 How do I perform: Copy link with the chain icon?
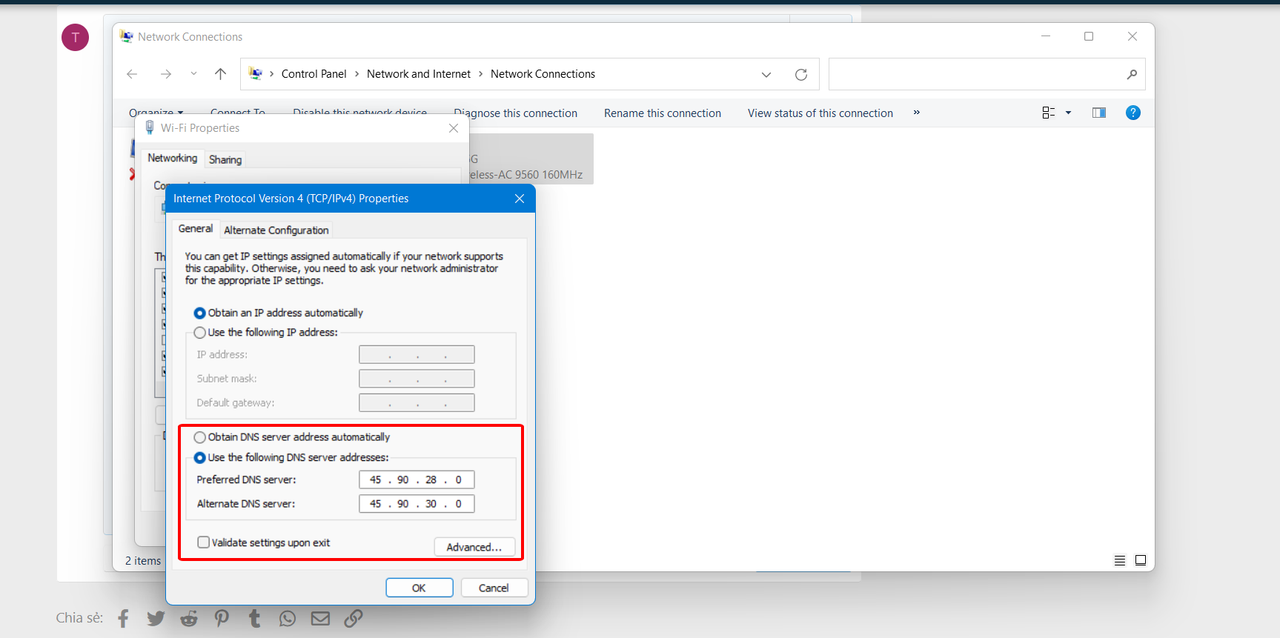pyautogui.click(x=353, y=618)
